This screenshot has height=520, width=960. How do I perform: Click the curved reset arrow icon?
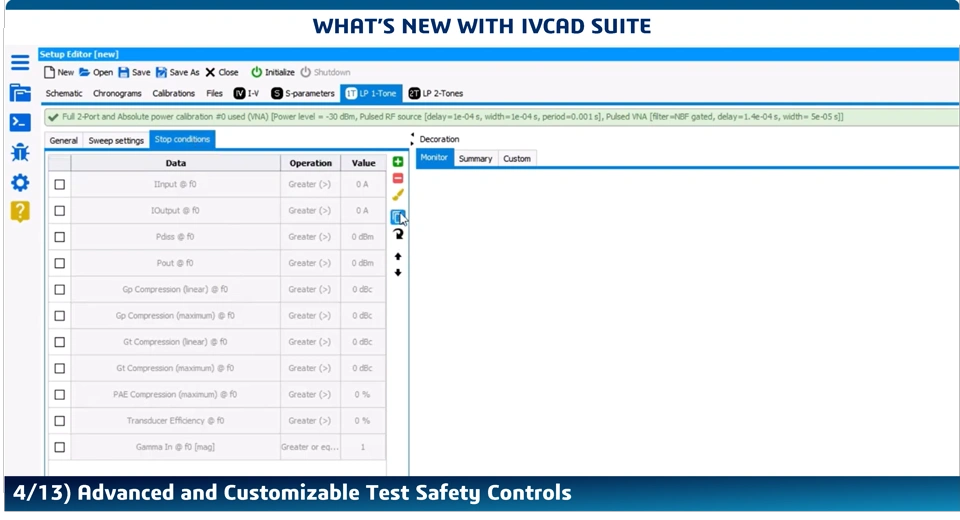[x=398, y=234]
